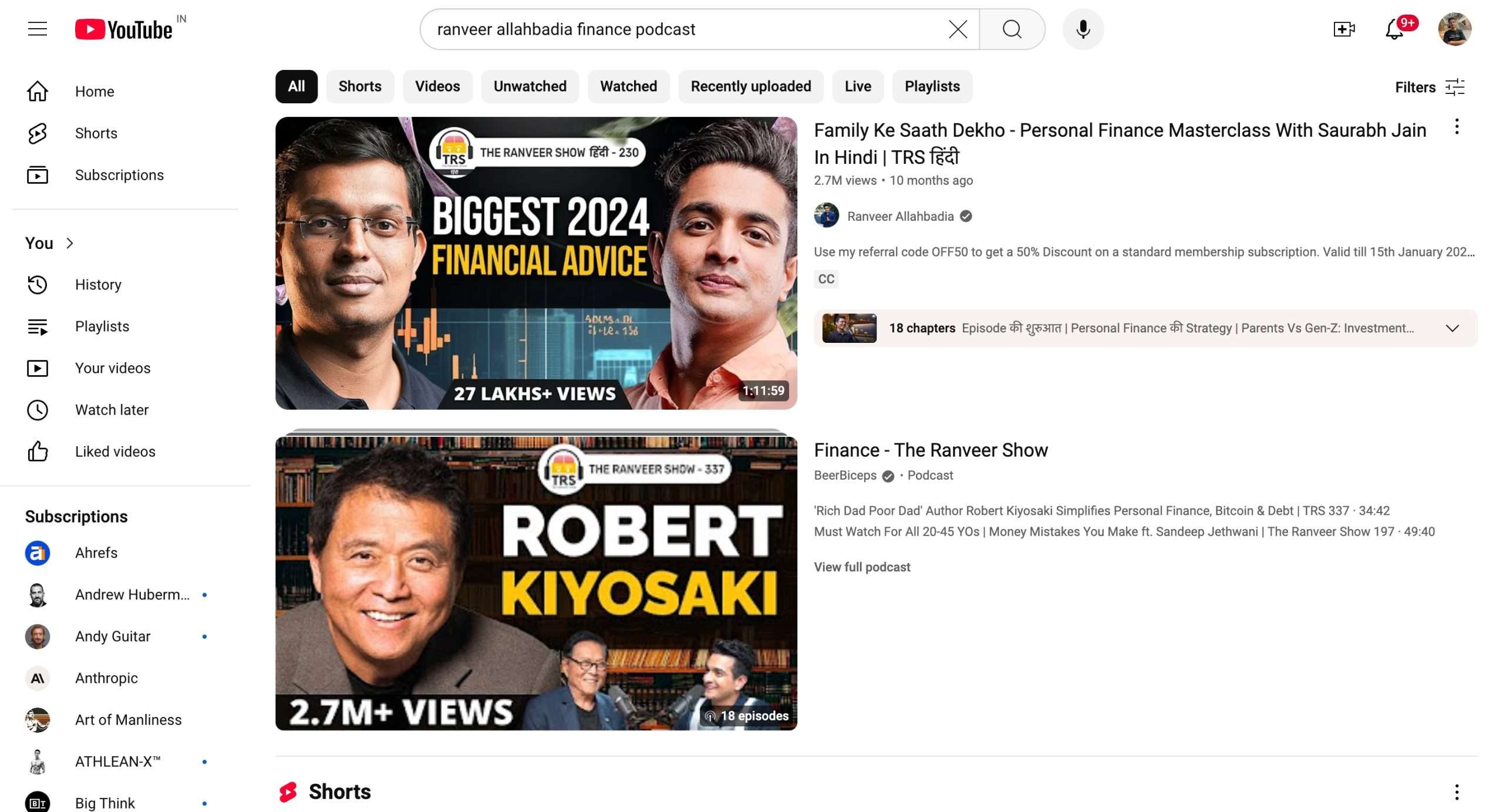Open Liked videos
This screenshot has width=1503, height=812.
coord(125,452)
